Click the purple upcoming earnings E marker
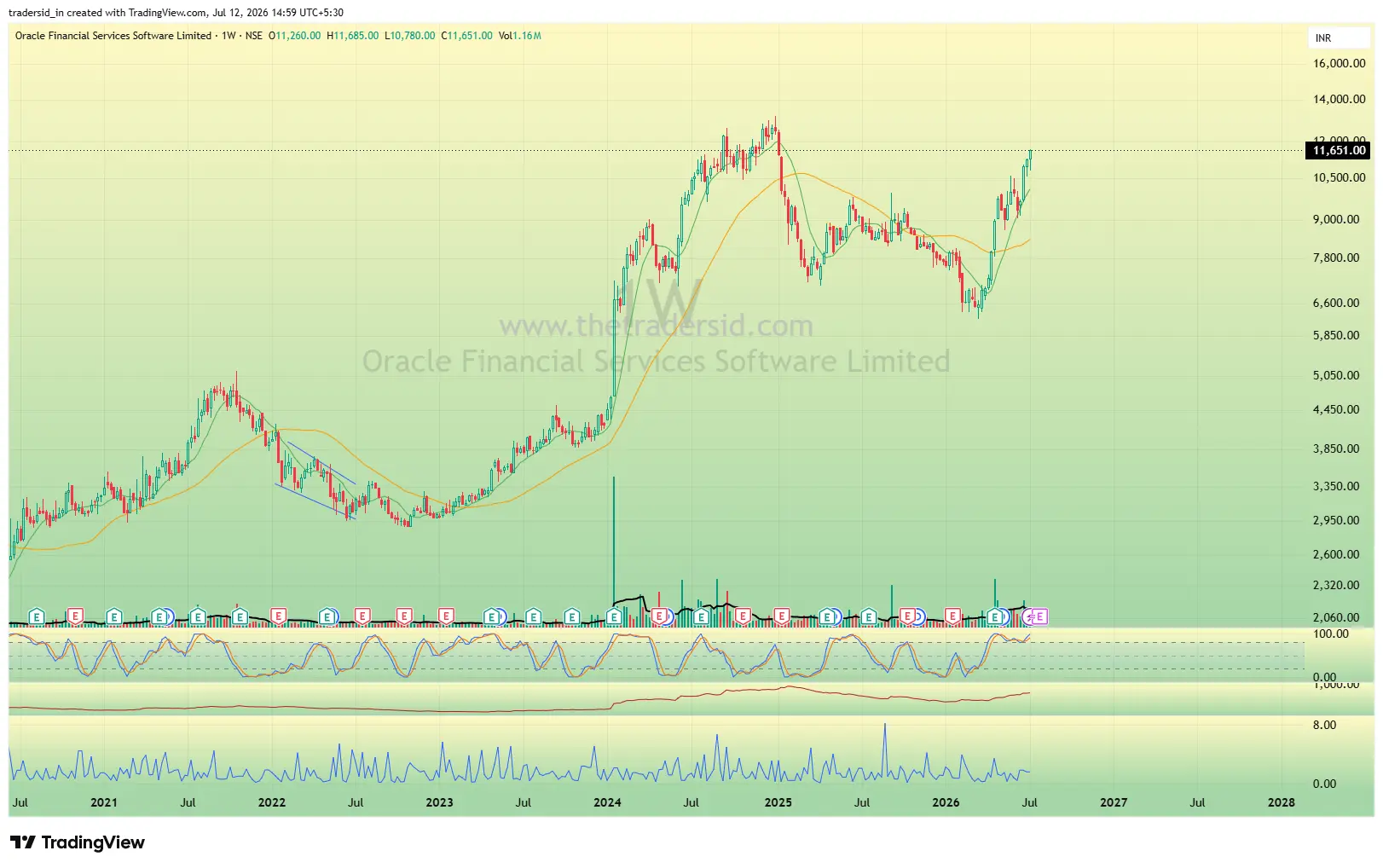The height and width of the screenshot is (868, 1383). (1039, 616)
